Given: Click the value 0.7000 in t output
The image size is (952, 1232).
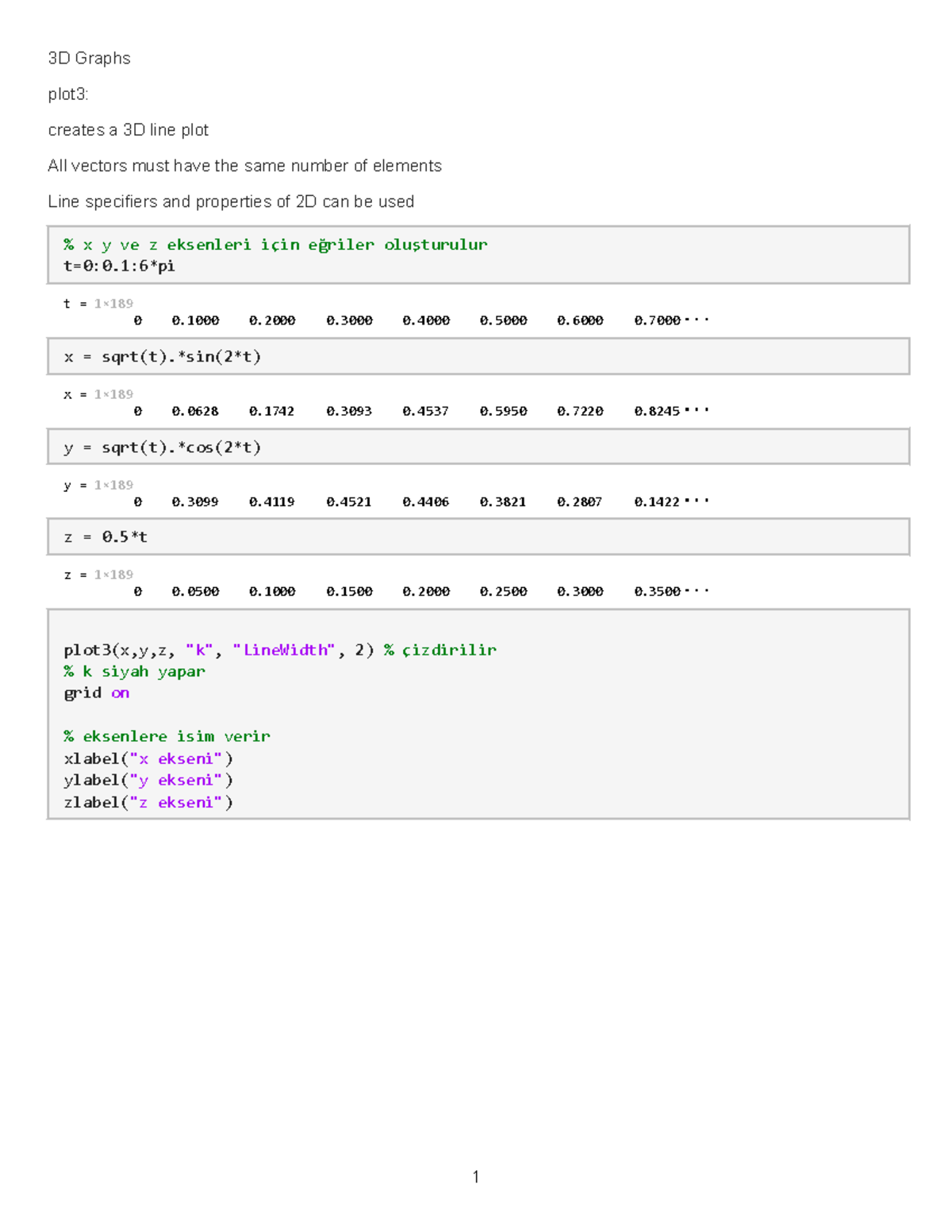Looking at the screenshot, I should pyautogui.click(x=657, y=320).
